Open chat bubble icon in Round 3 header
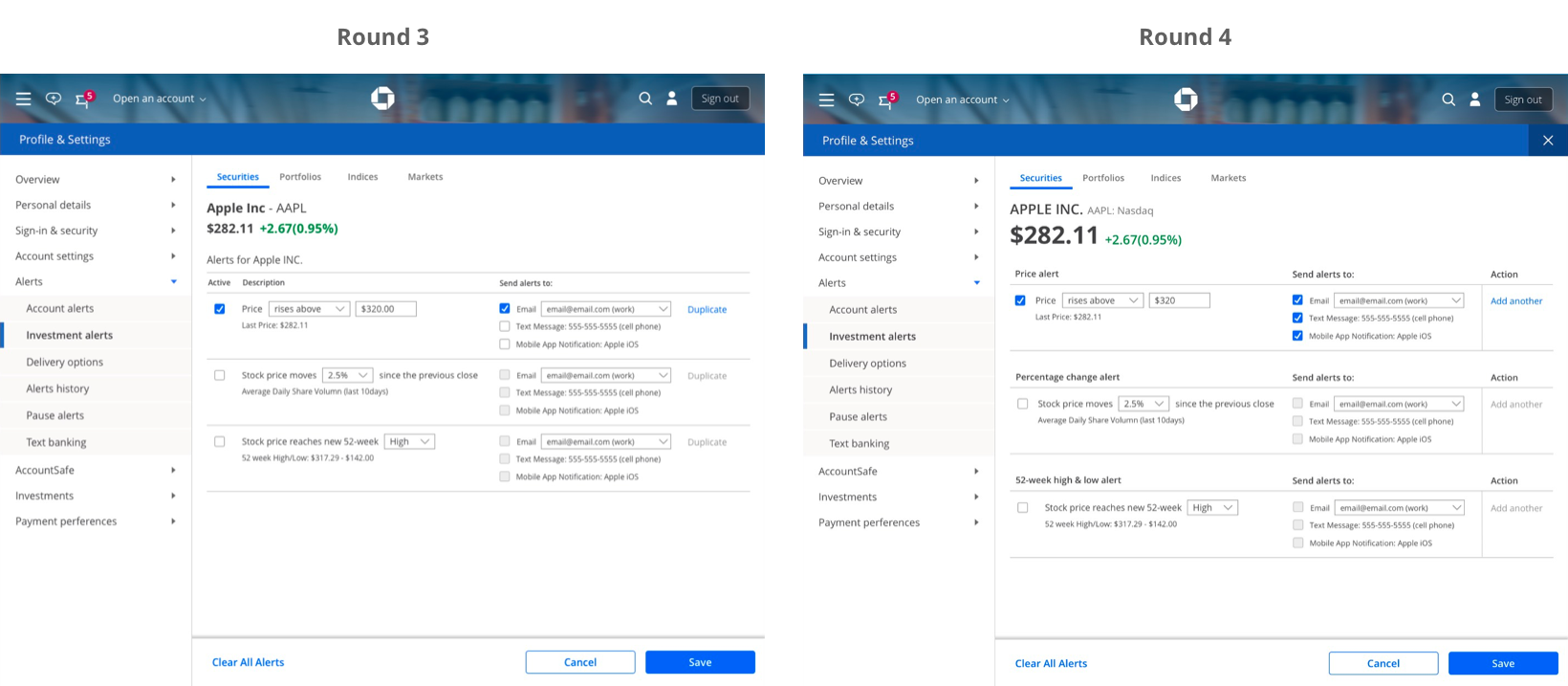 pos(54,99)
